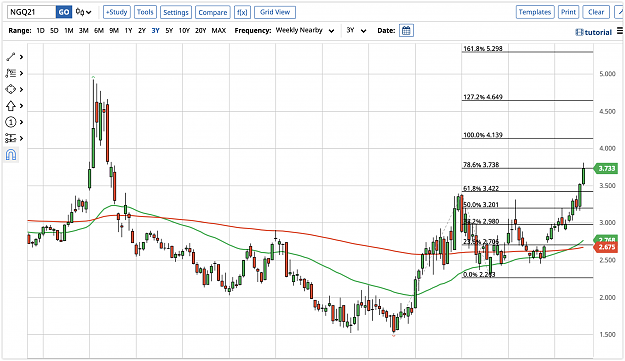Click the 61.8% 3.422 Fibonacci label
The image size is (625, 361).
(481, 188)
